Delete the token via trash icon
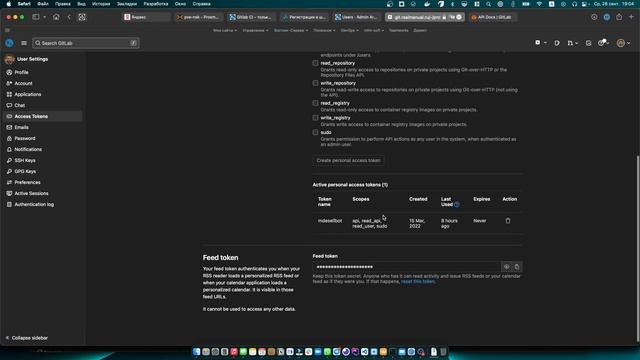640x360 pixels. 508,221
